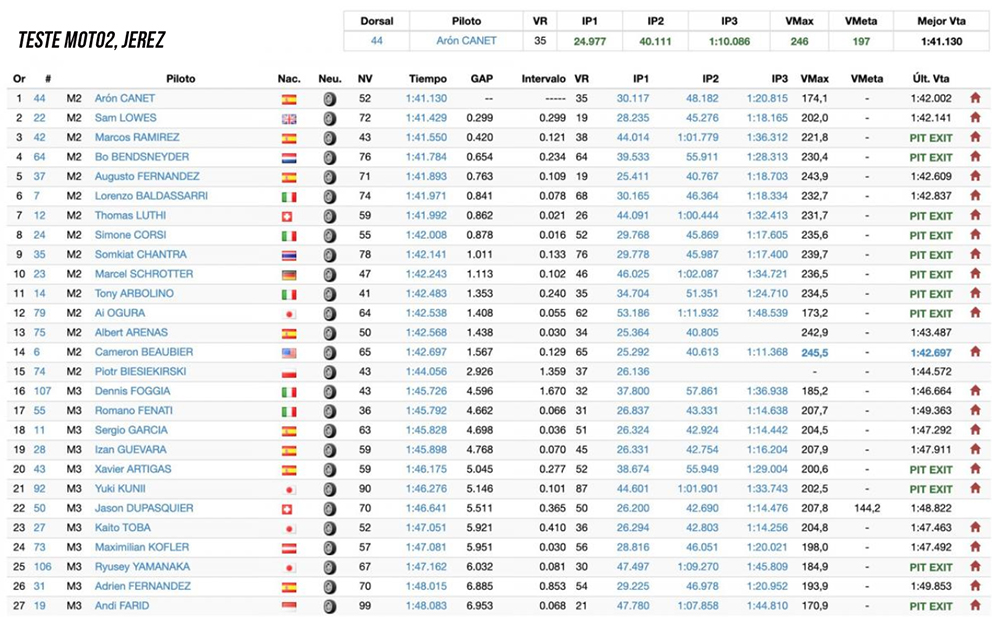Select the Swiss flag next to Thomas Luthi
The width and height of the screenshot is (992, 617).
click(289, 216)
